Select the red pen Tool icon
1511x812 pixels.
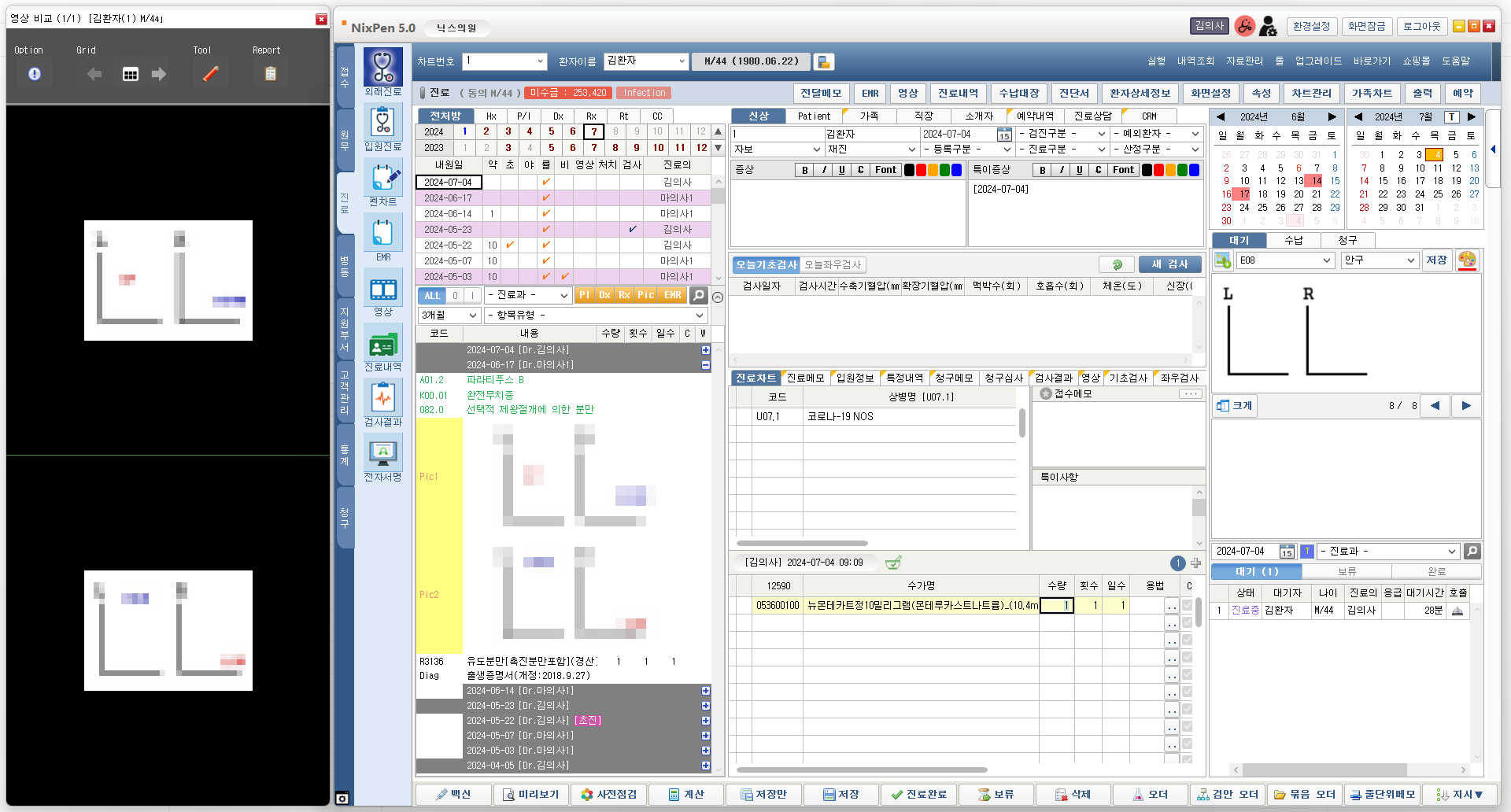(210, 74)
